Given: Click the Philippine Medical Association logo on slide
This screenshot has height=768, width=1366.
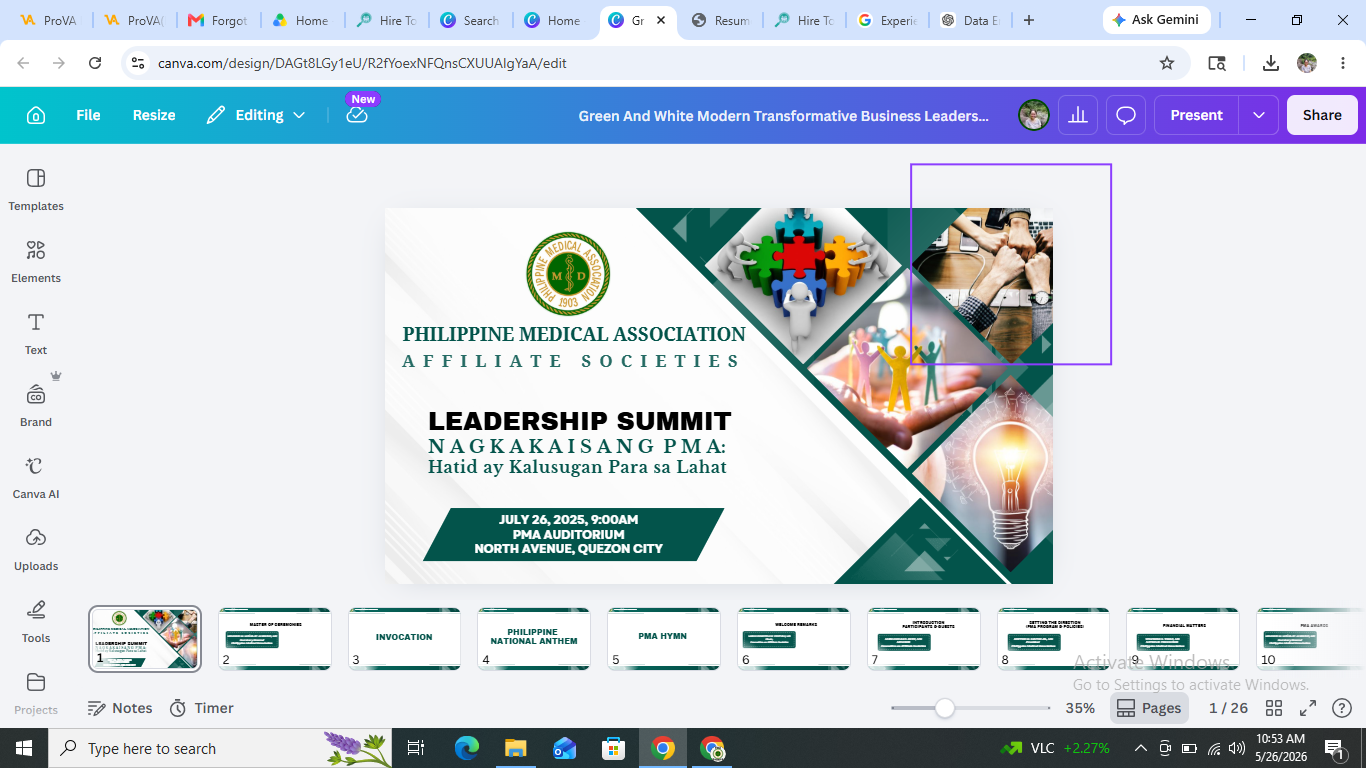Looking at the screenshot, I should [568, 274].
